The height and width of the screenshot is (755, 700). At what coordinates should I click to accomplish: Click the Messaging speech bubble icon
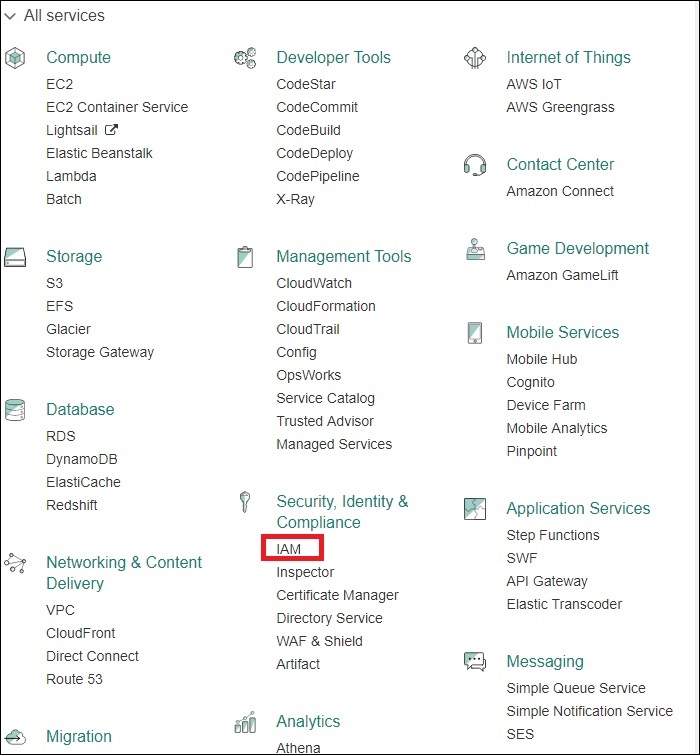[x=475, y=662]
